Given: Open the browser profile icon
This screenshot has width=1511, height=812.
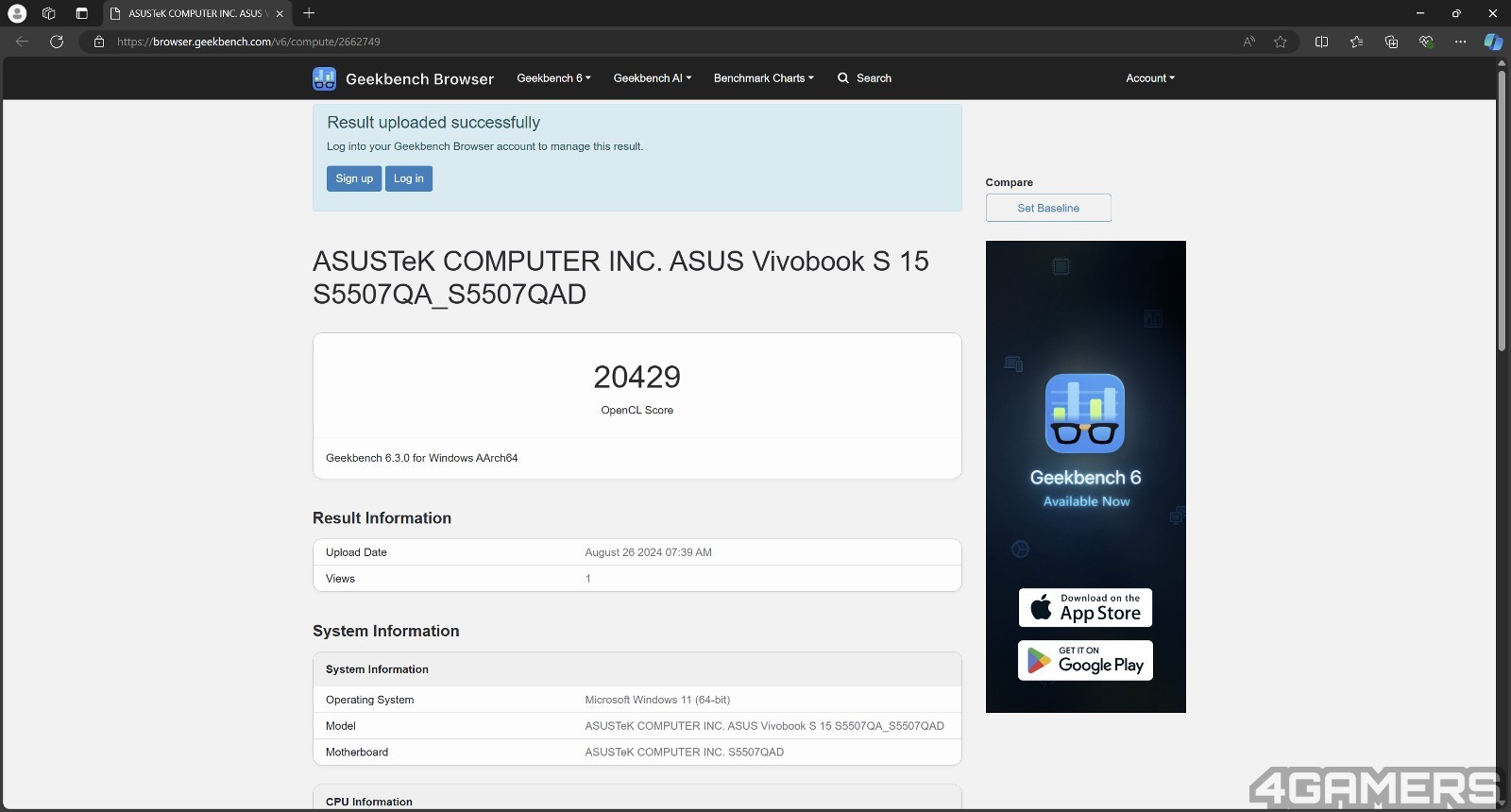Looking at the screenshot, I should (17, 13).
